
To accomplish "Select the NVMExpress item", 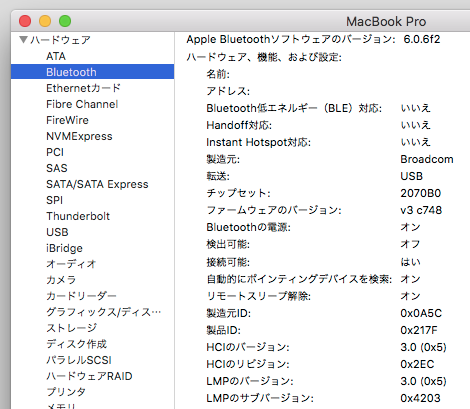I will tap(79, 136).
